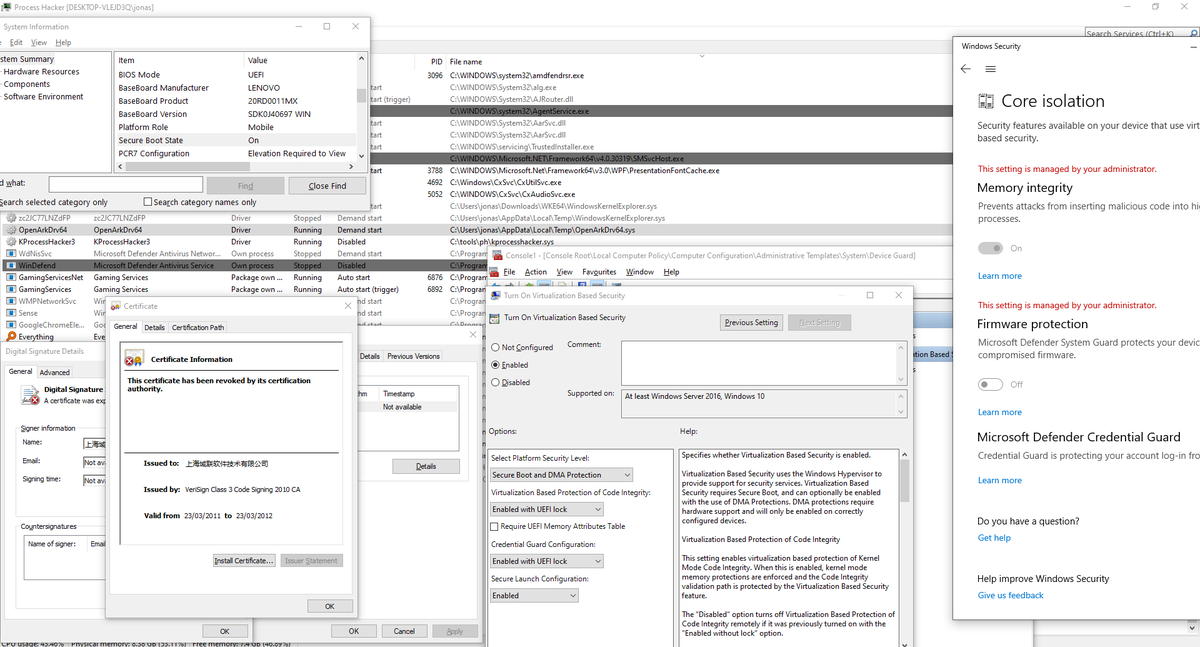The image size is (1200, 647).
Task: Click the KProcessHacker3 gear icon
Action: point(10,242)
